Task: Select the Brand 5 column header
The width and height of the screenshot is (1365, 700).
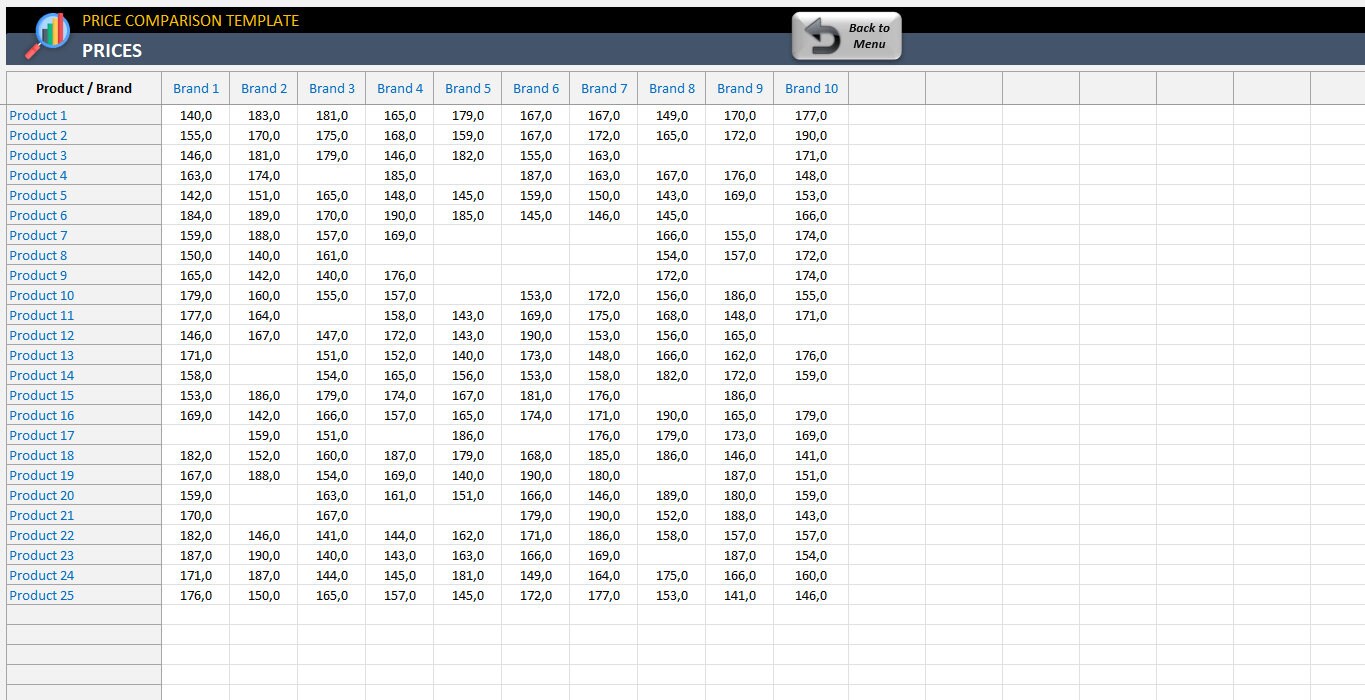Action: [x=468, y=88]
